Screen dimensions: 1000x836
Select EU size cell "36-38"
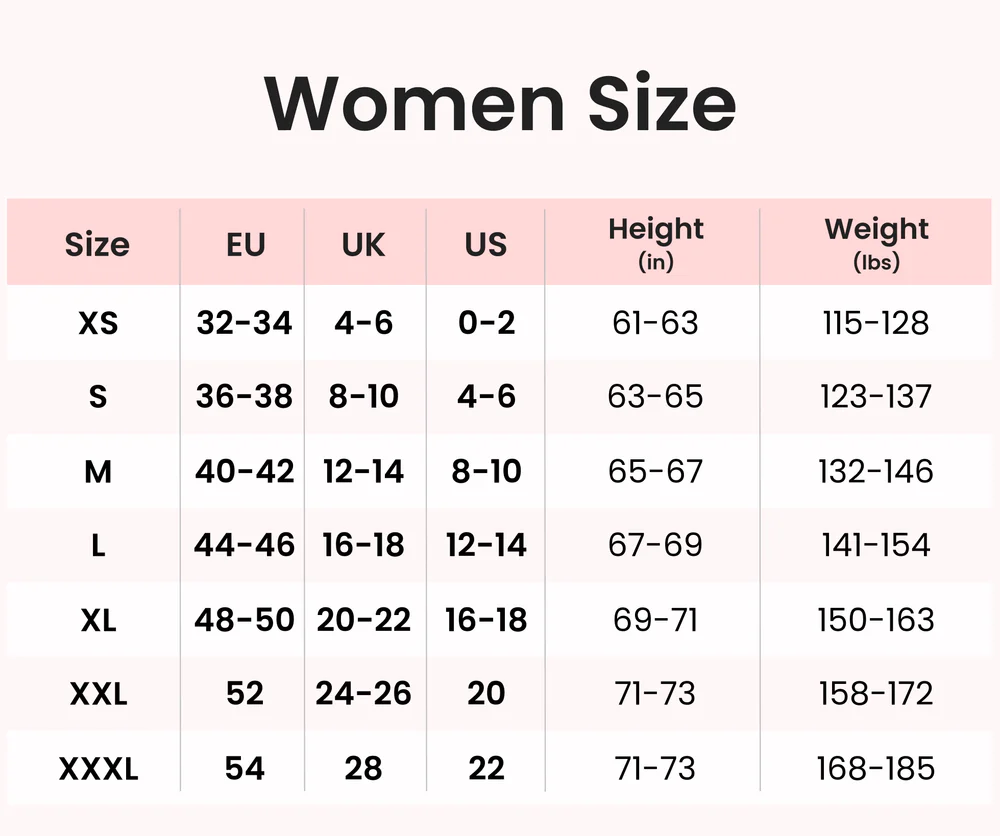(245, 397)
